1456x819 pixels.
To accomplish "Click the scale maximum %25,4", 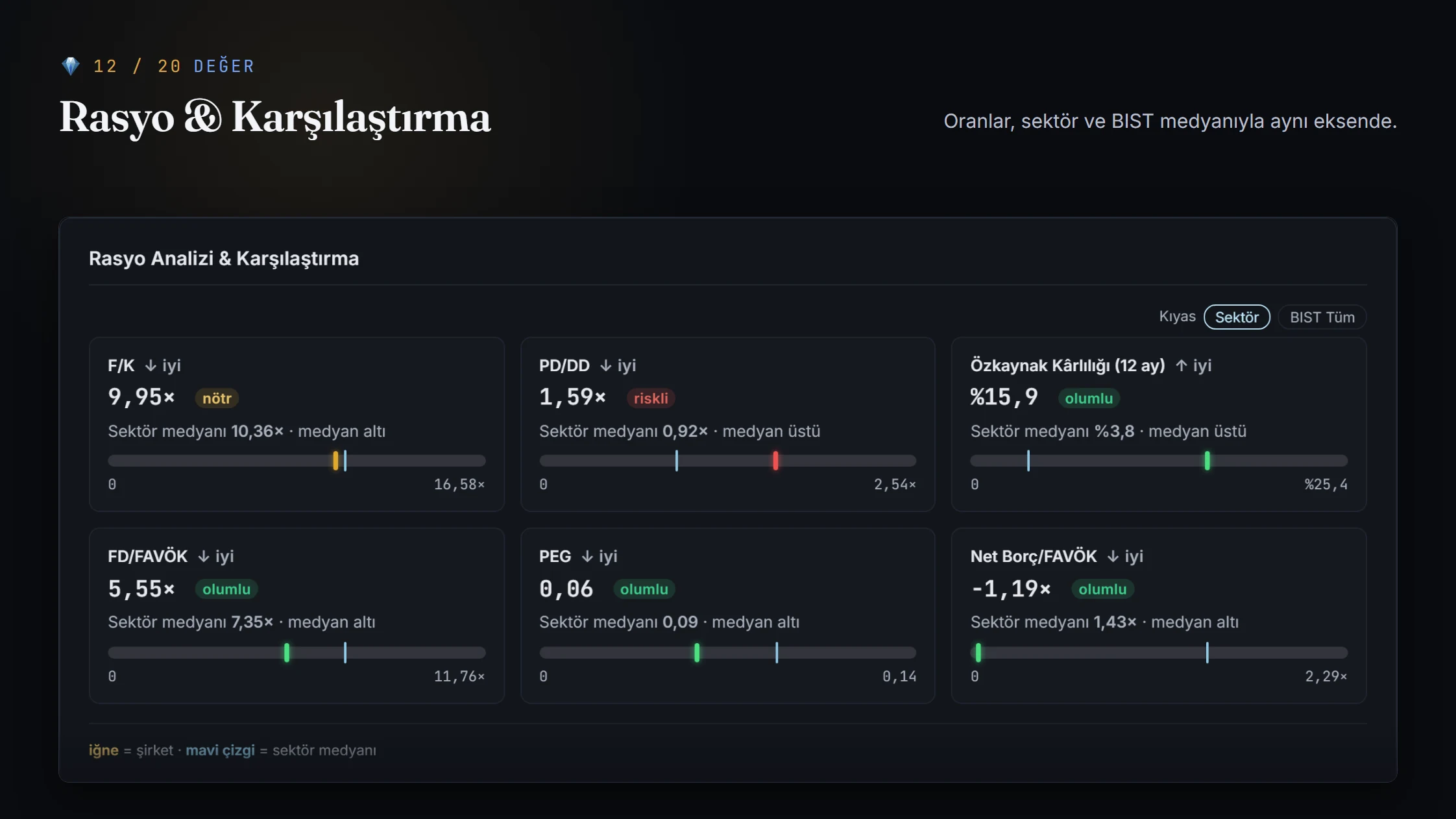I will [1326, 485].
